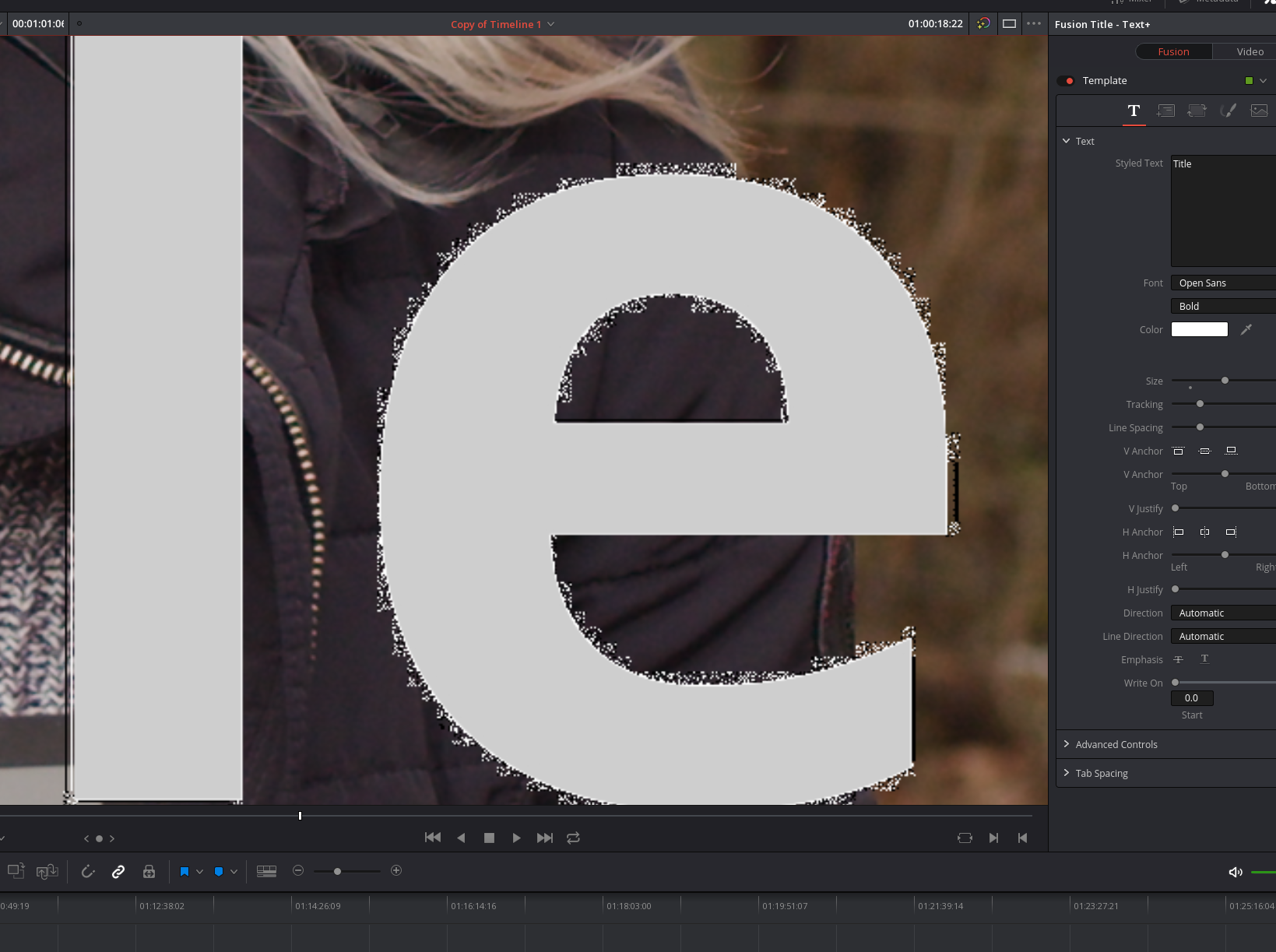Set V Anchor to center alignment
The width and height of the screenshot is (1276, 952).
(1204, 451)
